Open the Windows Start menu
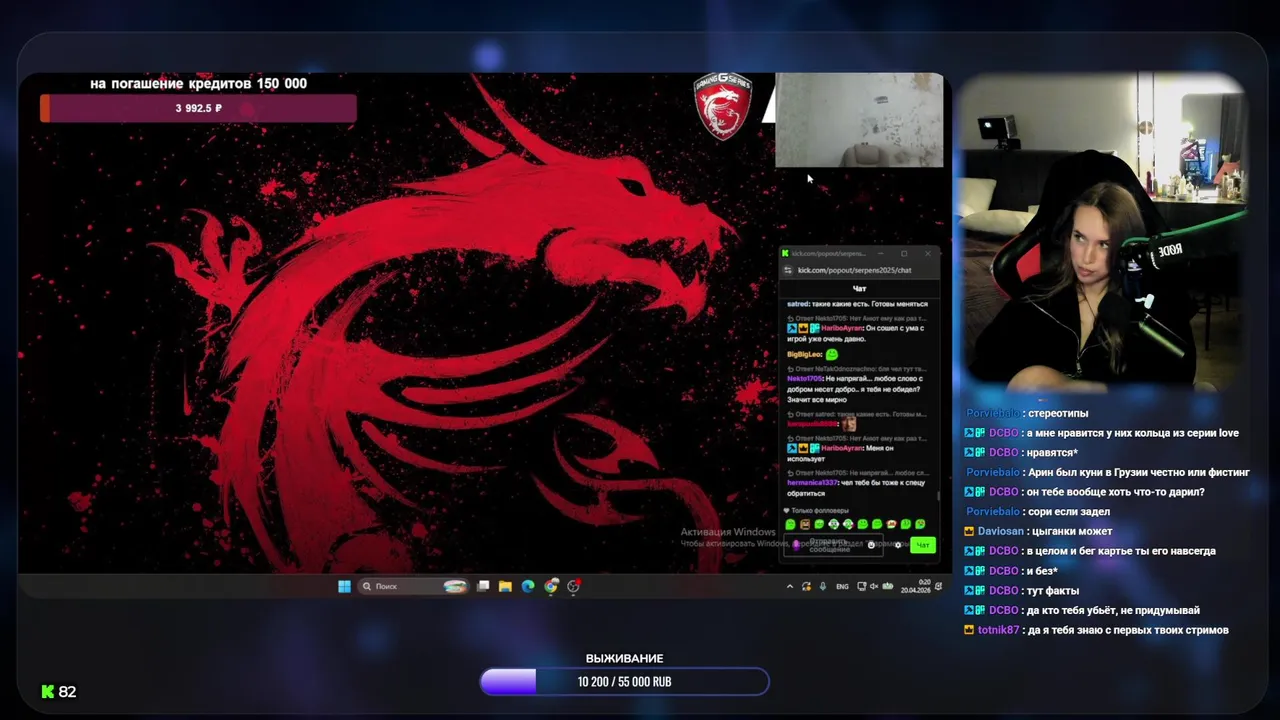Viewport: 1280px width, 720px height. (x=344, y=586)
